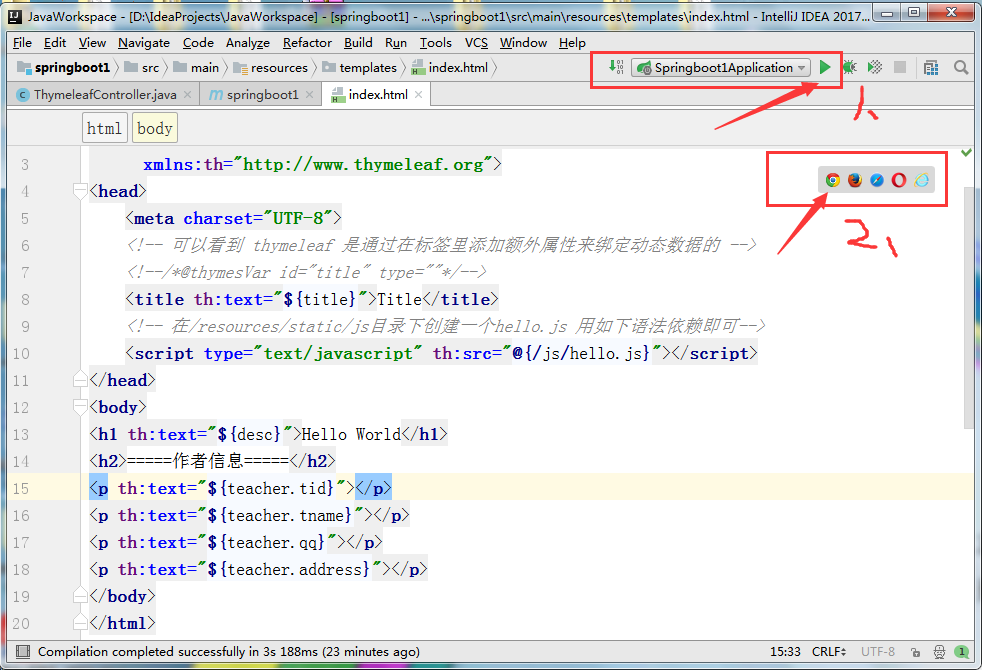
Task: Open the Help menu
Action: click(x=572, y=43)
